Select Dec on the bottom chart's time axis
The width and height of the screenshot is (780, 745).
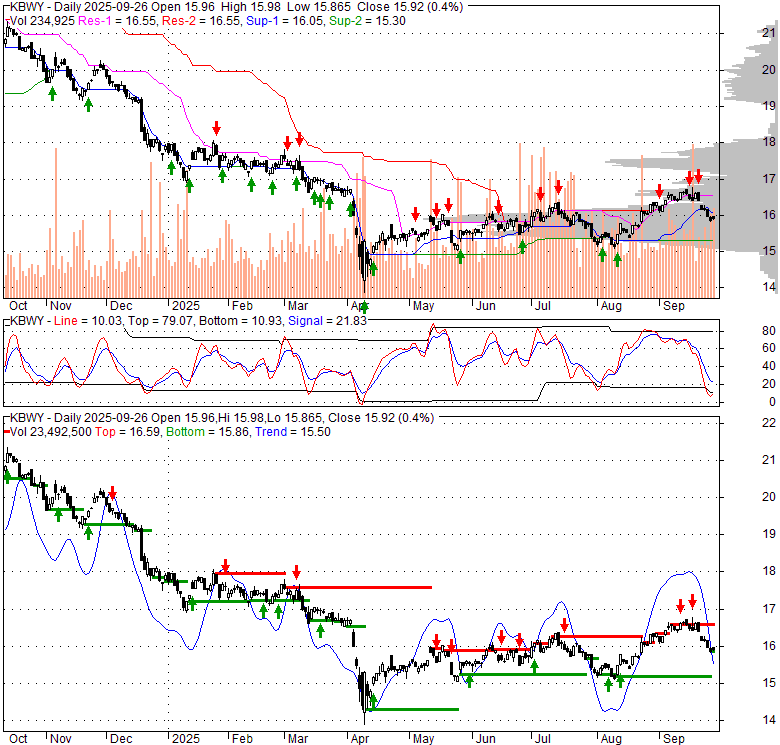[121, 739]
